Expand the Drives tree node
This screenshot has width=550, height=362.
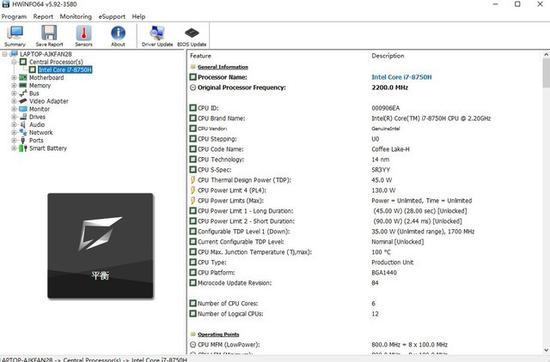pyautogui.click(x=14, y=117)
